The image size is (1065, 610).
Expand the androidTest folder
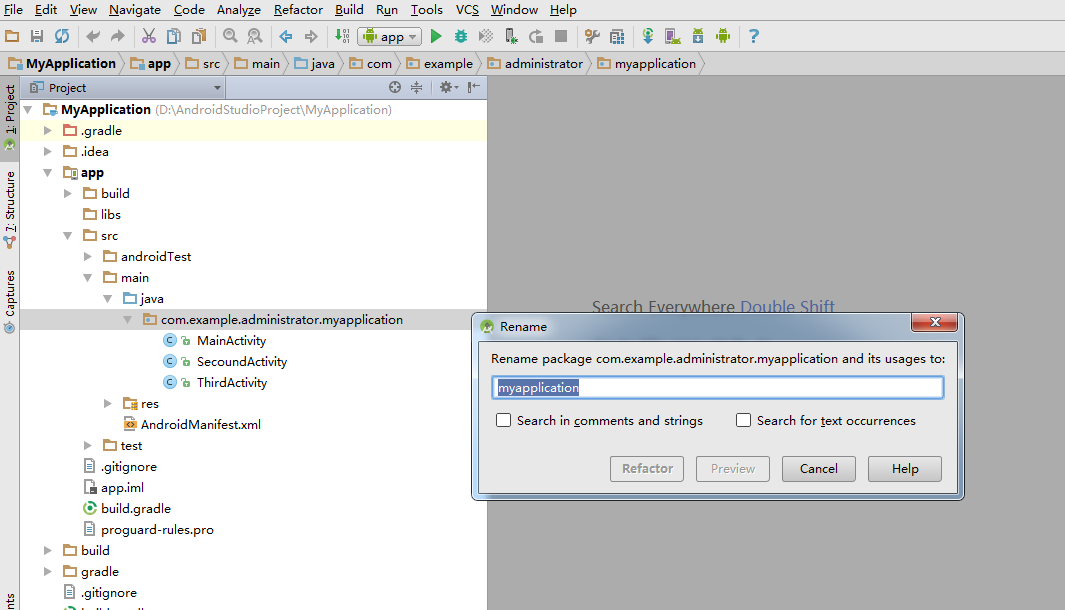[x=88, y=256]
